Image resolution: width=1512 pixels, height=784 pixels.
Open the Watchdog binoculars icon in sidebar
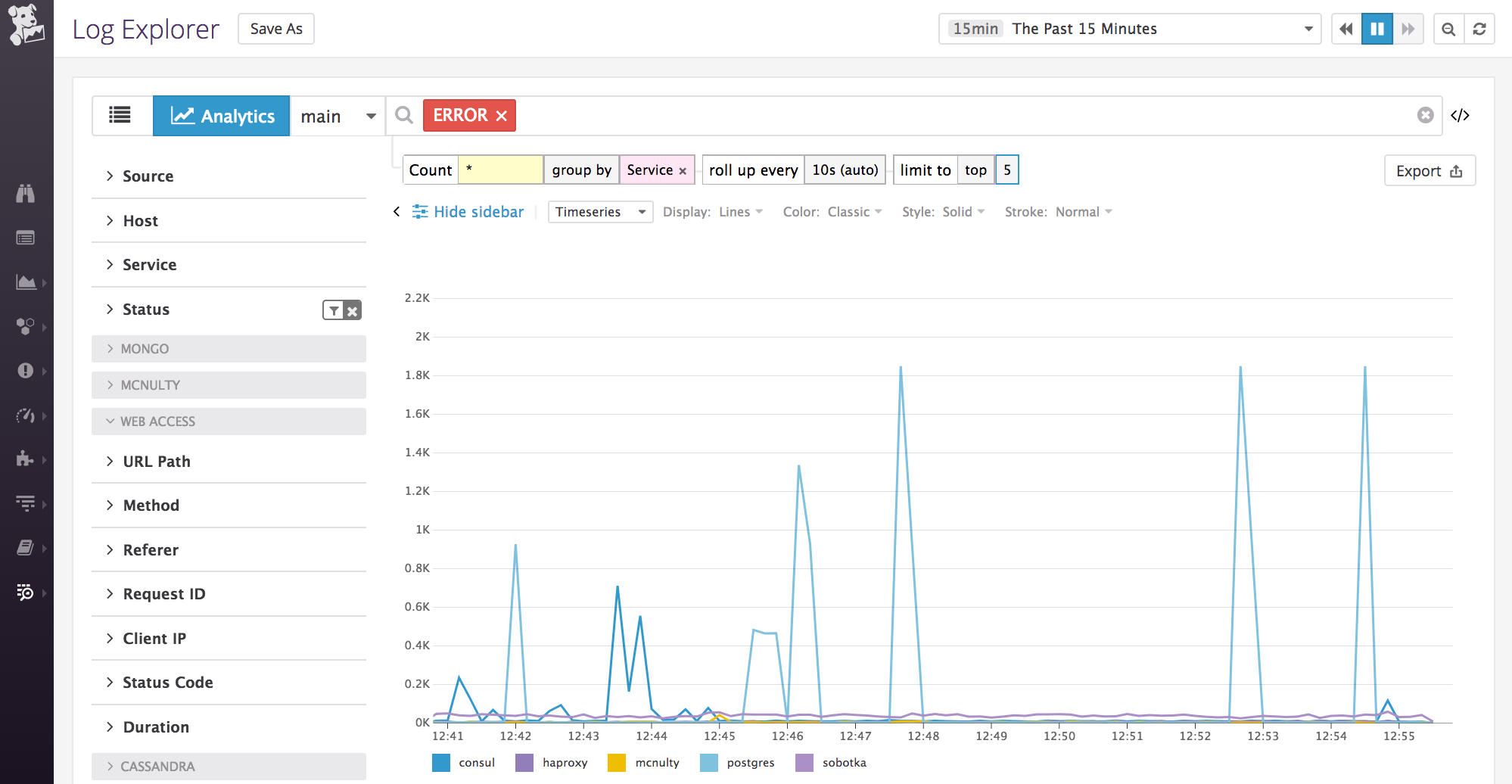26,194
